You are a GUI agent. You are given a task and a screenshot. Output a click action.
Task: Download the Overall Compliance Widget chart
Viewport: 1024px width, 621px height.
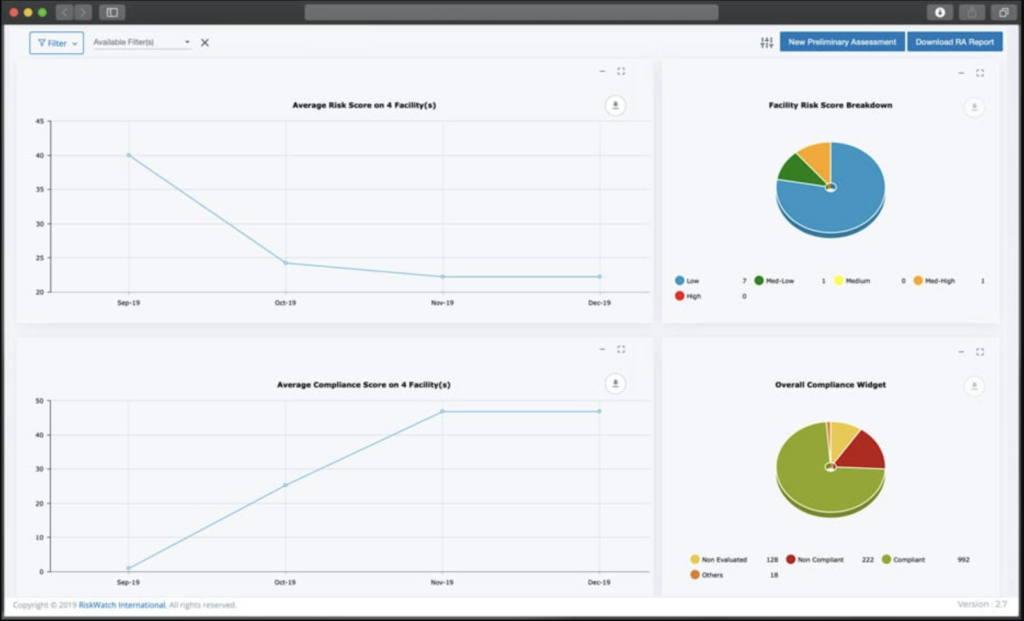tap(974, 386)
